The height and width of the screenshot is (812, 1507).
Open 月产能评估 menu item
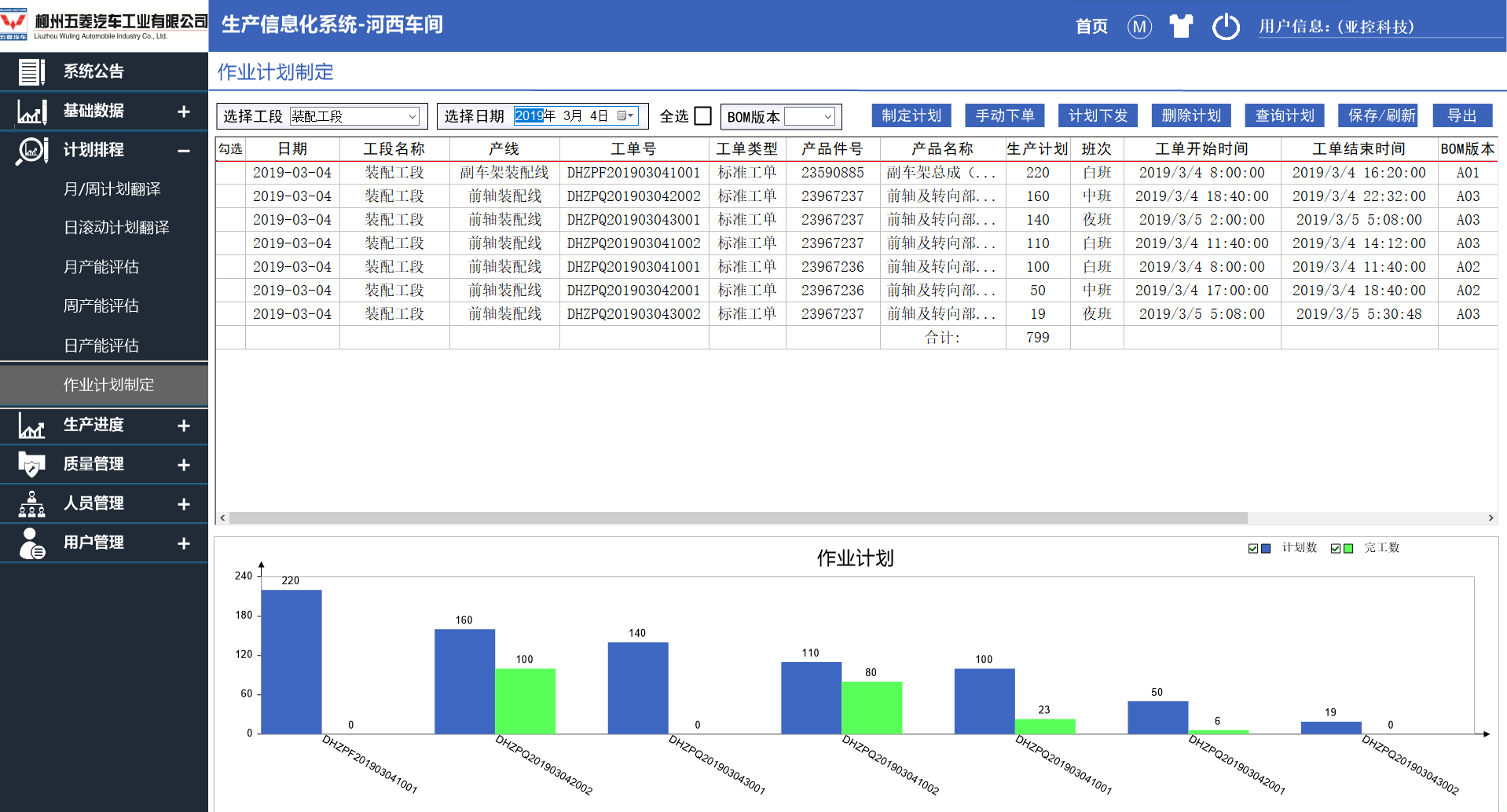tap(101, 267)
